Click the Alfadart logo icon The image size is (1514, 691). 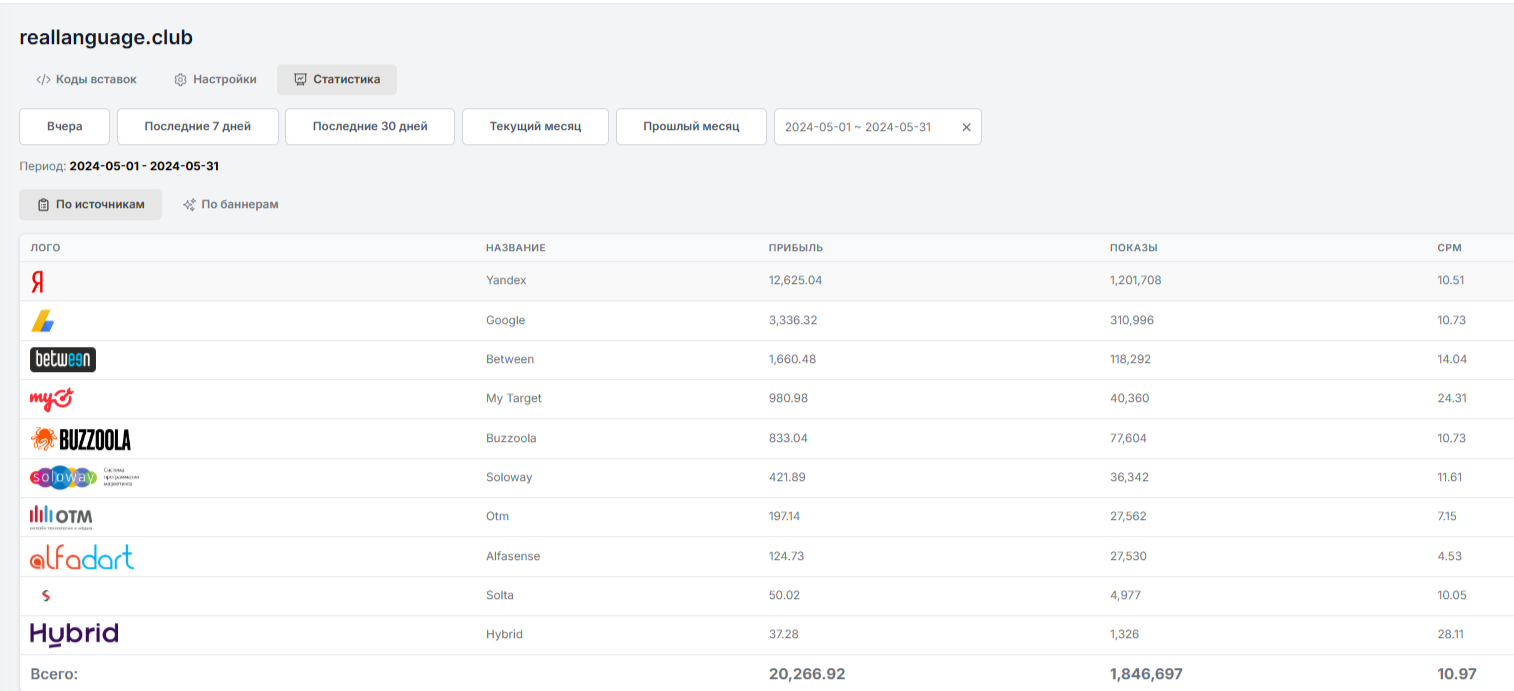pos(82,557)
